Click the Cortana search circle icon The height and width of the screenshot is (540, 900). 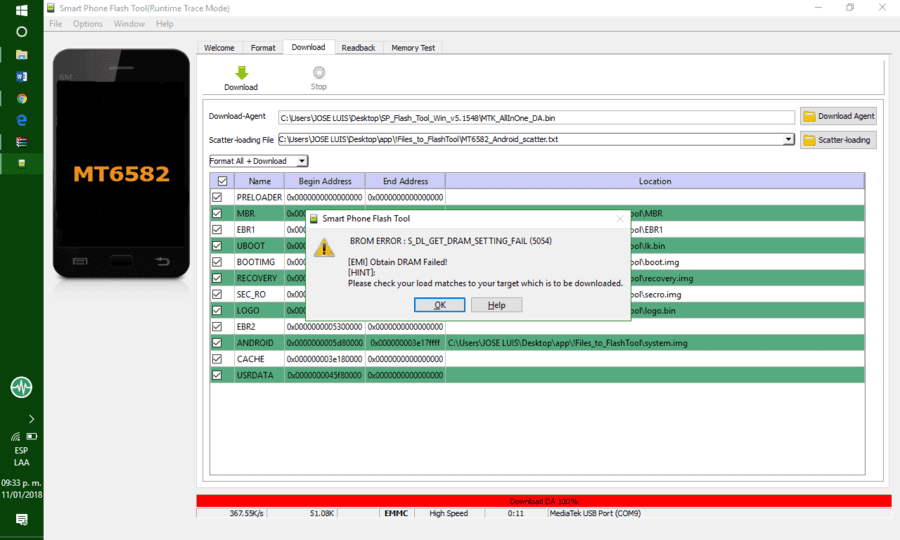point(22,32)
